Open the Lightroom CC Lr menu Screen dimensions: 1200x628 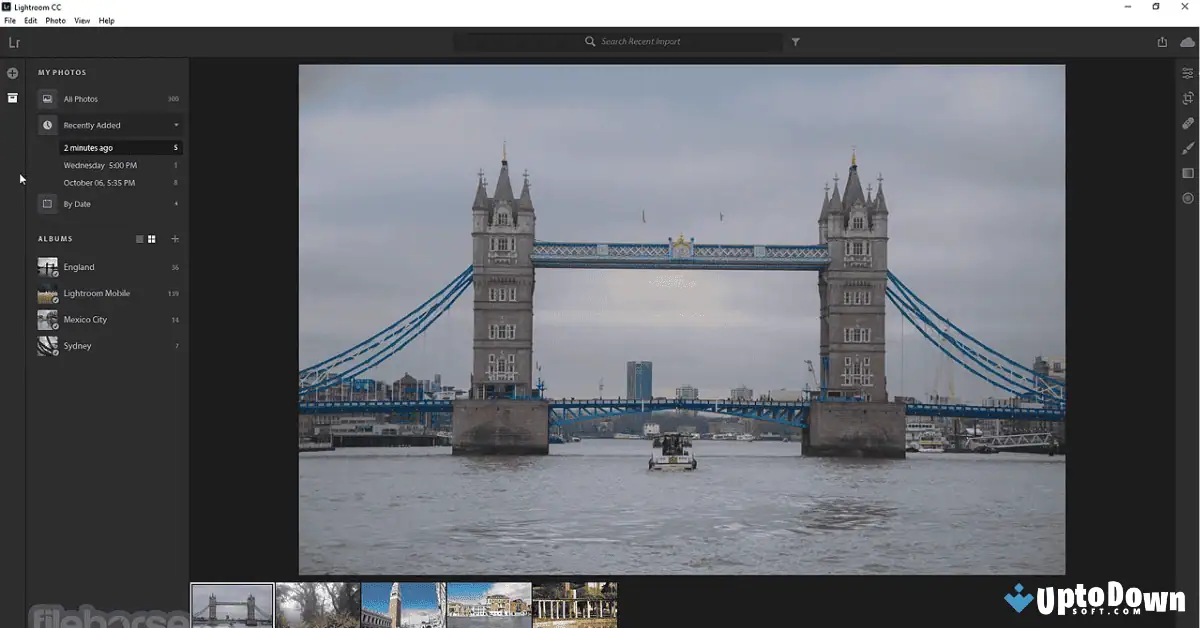pos(14,43)
